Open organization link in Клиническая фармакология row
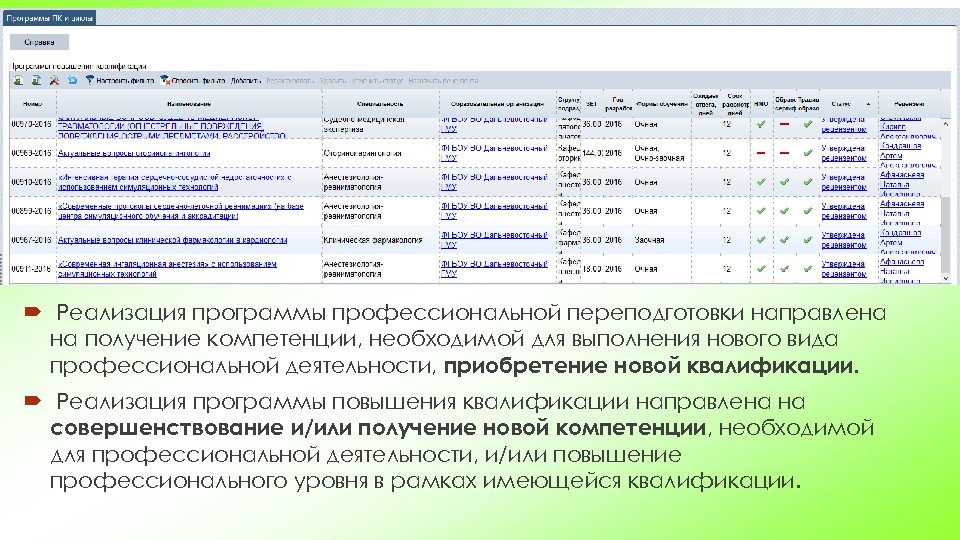This screenshot has width=960, height=540. click(x=494, y=240)
